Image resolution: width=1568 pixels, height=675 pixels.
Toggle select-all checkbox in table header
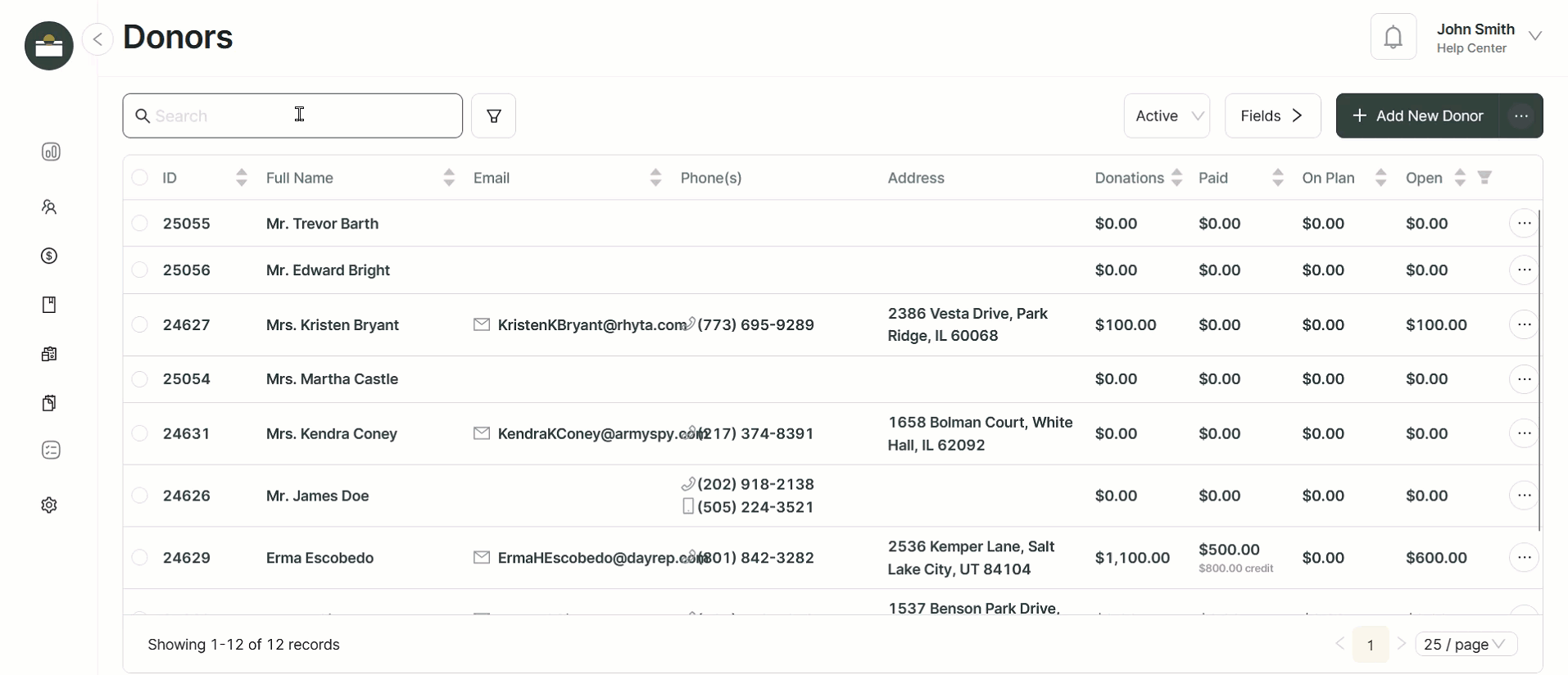[x=140, y=178]
